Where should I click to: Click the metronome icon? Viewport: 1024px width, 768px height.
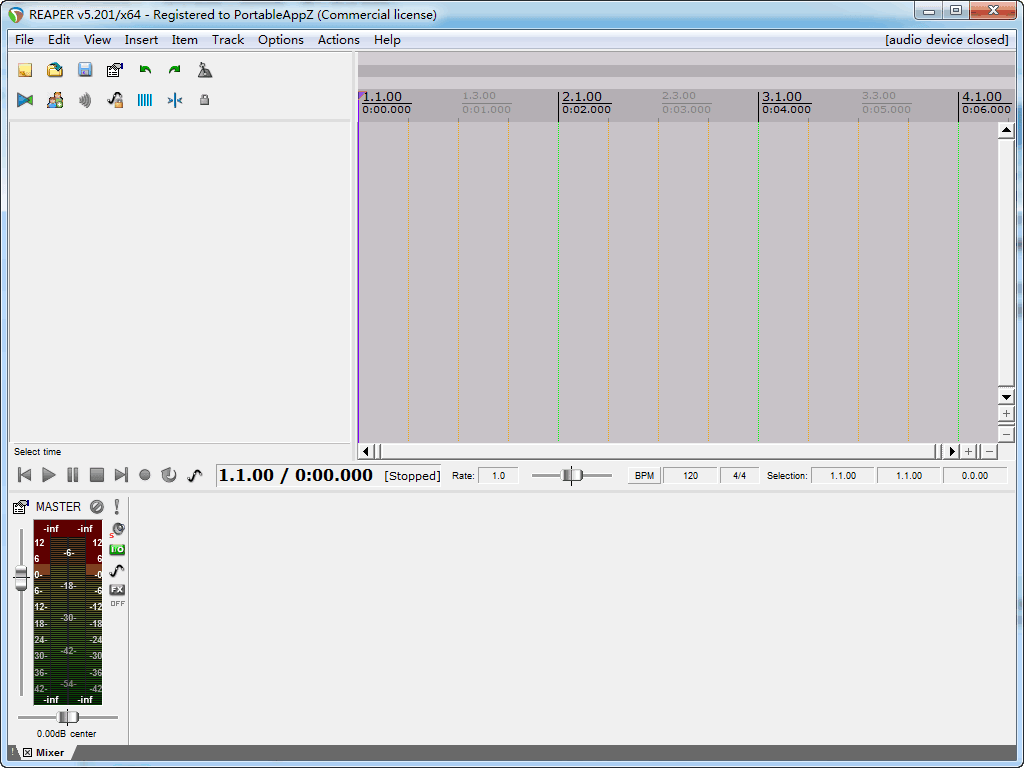[205, 70]
